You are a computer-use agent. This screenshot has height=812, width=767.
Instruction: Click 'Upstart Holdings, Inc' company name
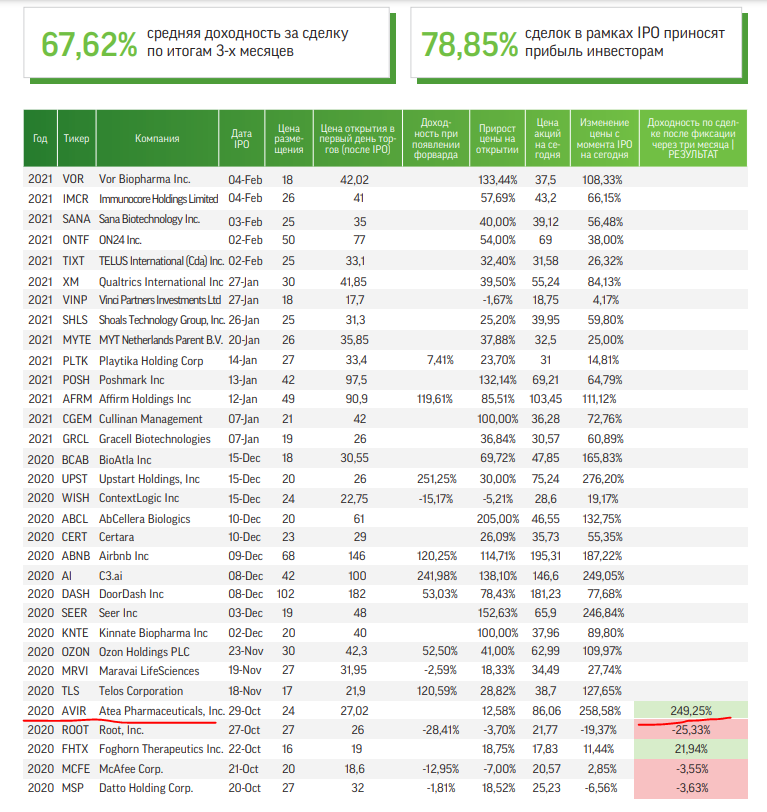coord(149,479)
